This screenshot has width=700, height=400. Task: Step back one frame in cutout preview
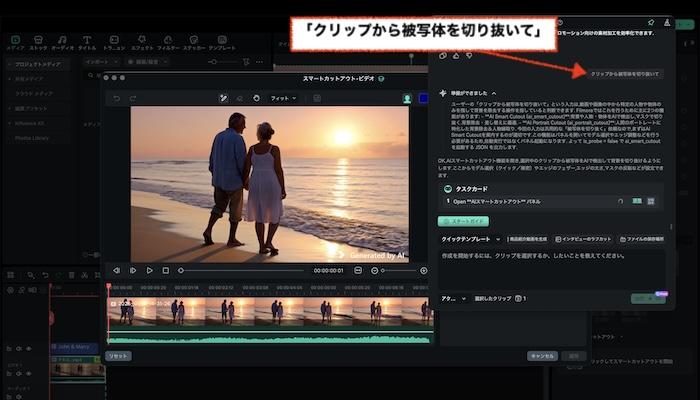(x=116, y=271)
